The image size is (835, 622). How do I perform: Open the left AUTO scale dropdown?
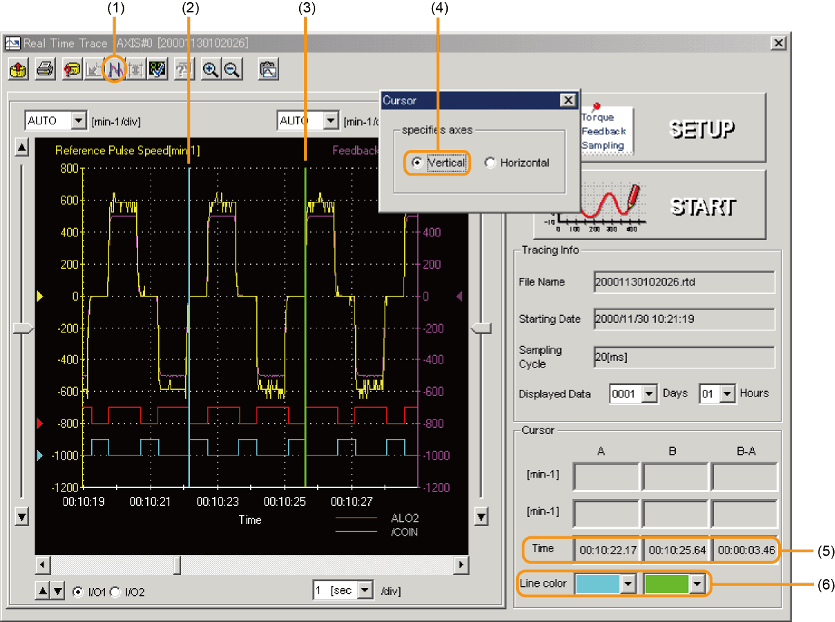pos(79,121)
